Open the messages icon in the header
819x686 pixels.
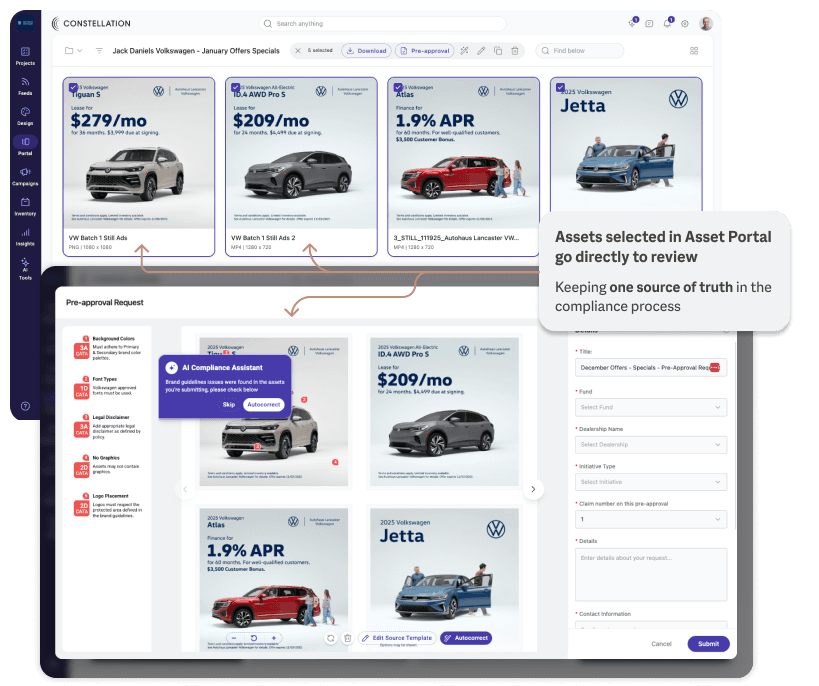click(x=649, y=24)
